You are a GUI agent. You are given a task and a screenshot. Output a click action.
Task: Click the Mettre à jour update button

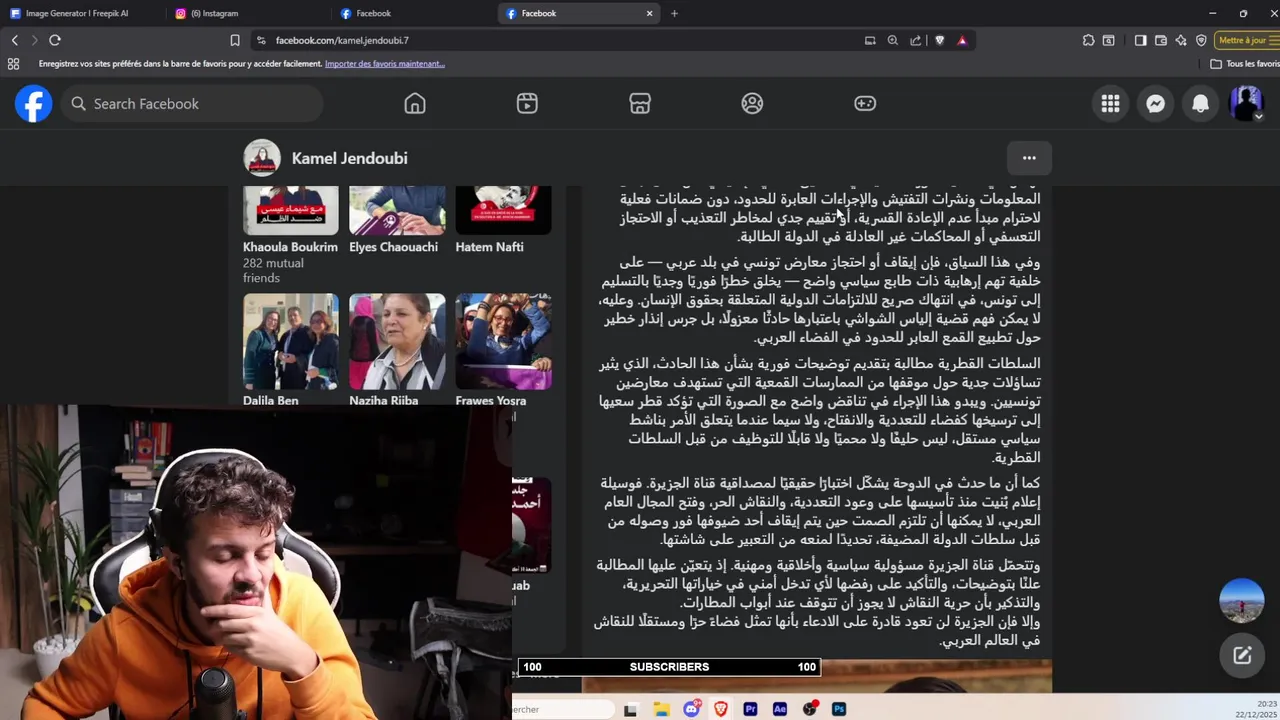pyautogui.click(x=1245, y=40)
